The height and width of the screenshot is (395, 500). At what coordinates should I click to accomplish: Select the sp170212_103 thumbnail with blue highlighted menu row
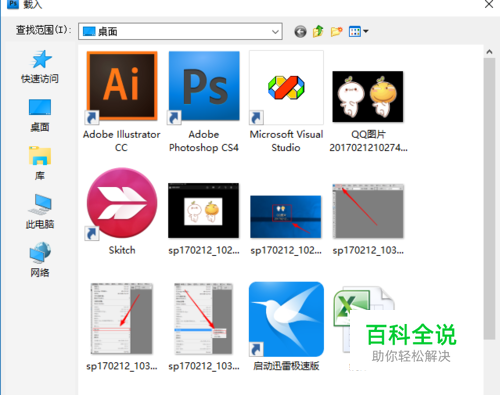click(x=204, y=318)
